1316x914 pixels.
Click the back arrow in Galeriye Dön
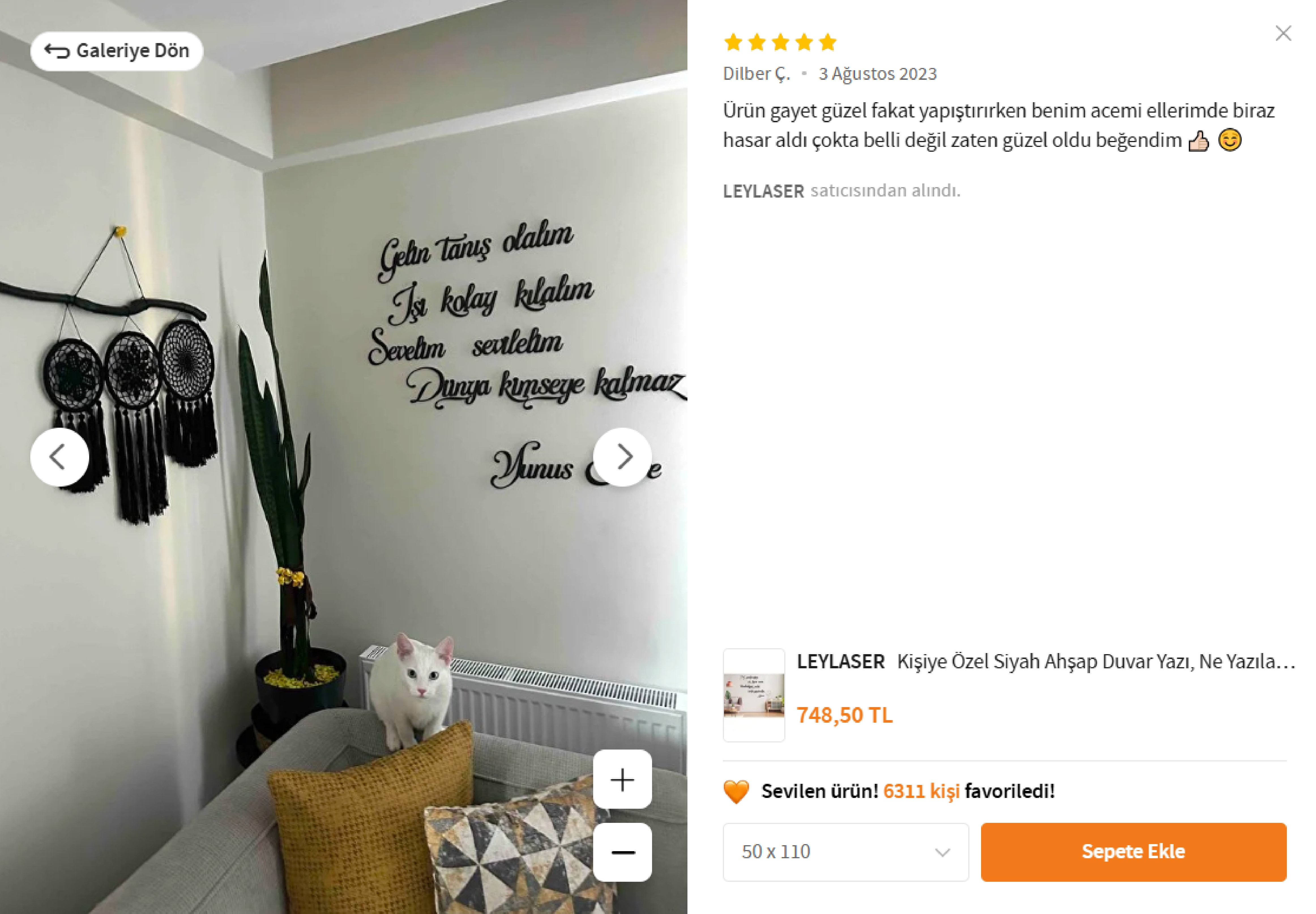pos(57,51)
